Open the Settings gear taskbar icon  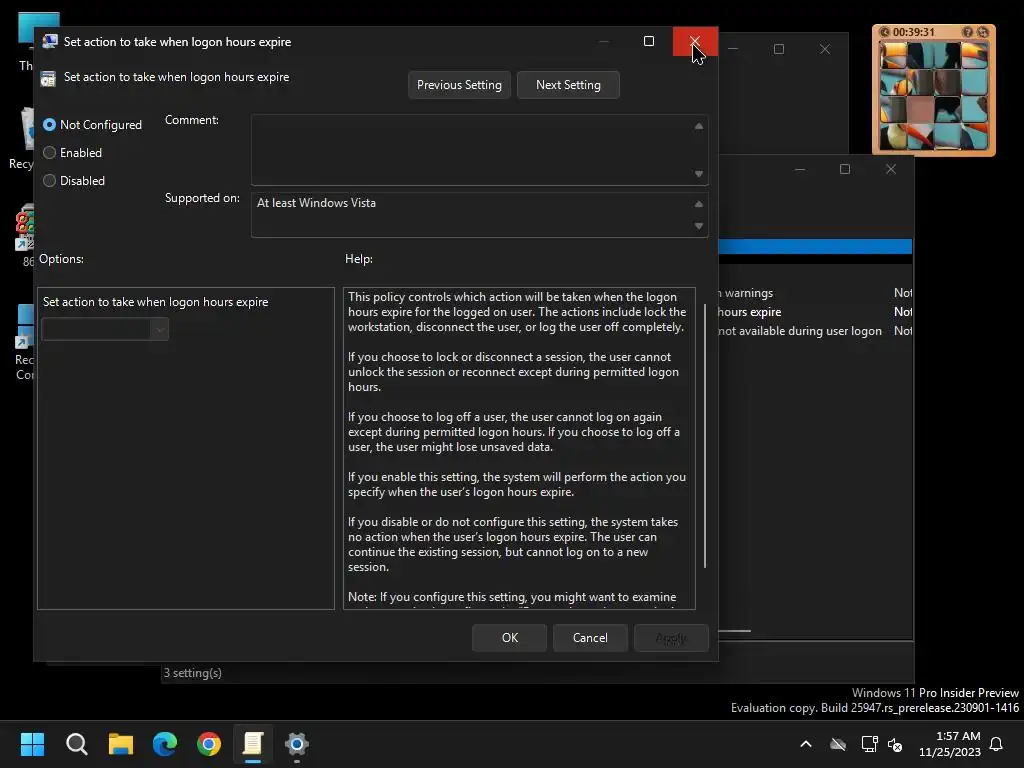tap(296, 744)
